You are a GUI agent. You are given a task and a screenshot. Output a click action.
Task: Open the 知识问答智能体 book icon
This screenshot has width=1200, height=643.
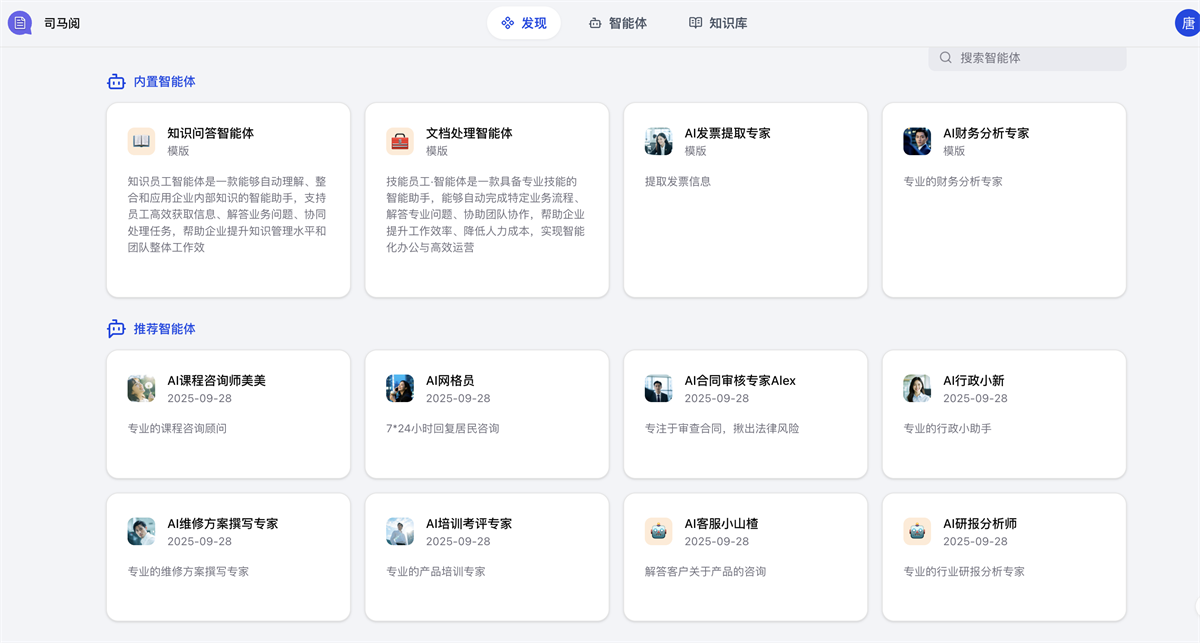[x=141, y=141]
